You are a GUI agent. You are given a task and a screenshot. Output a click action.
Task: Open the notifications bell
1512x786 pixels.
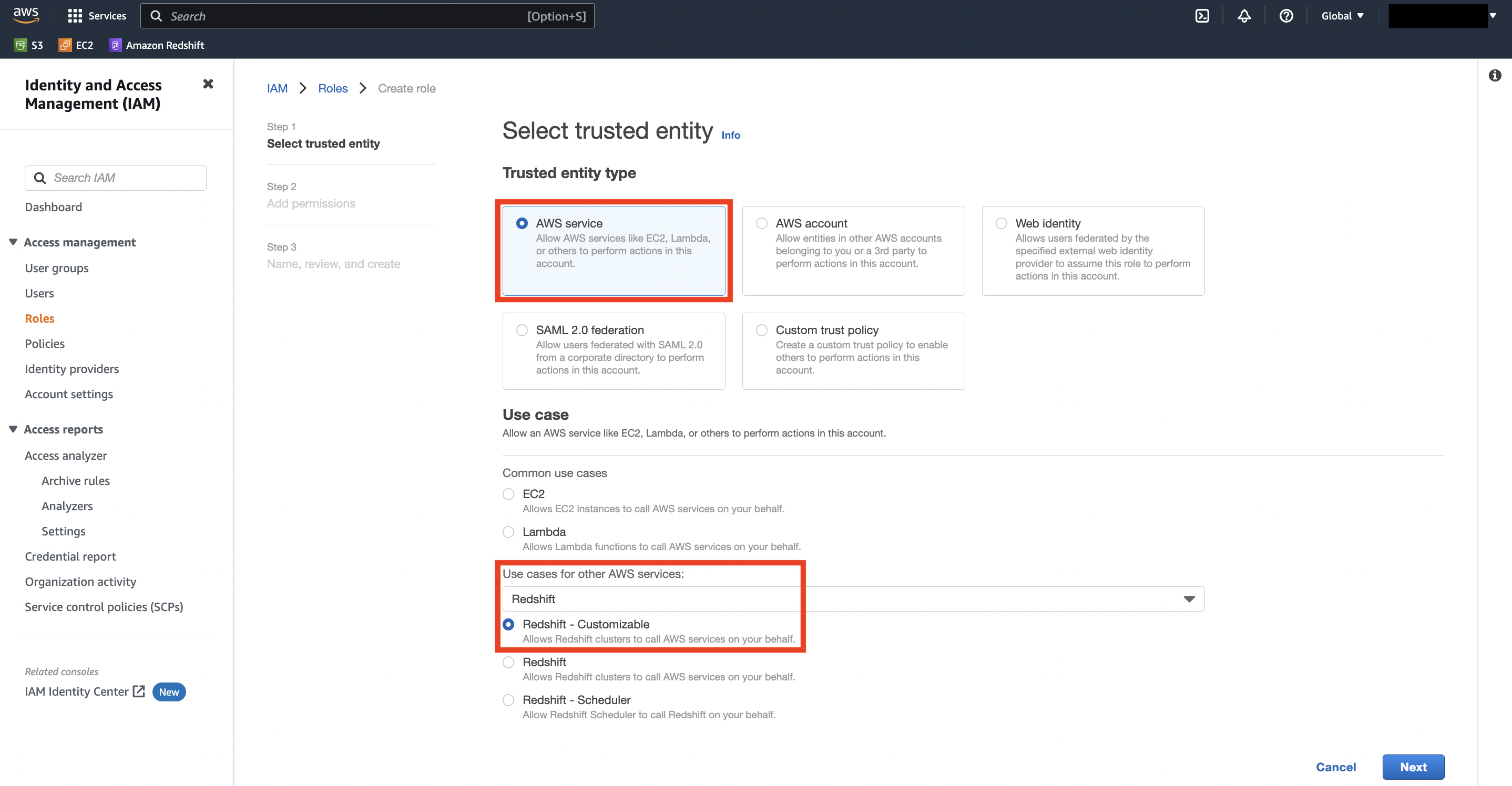[1244, 16]
